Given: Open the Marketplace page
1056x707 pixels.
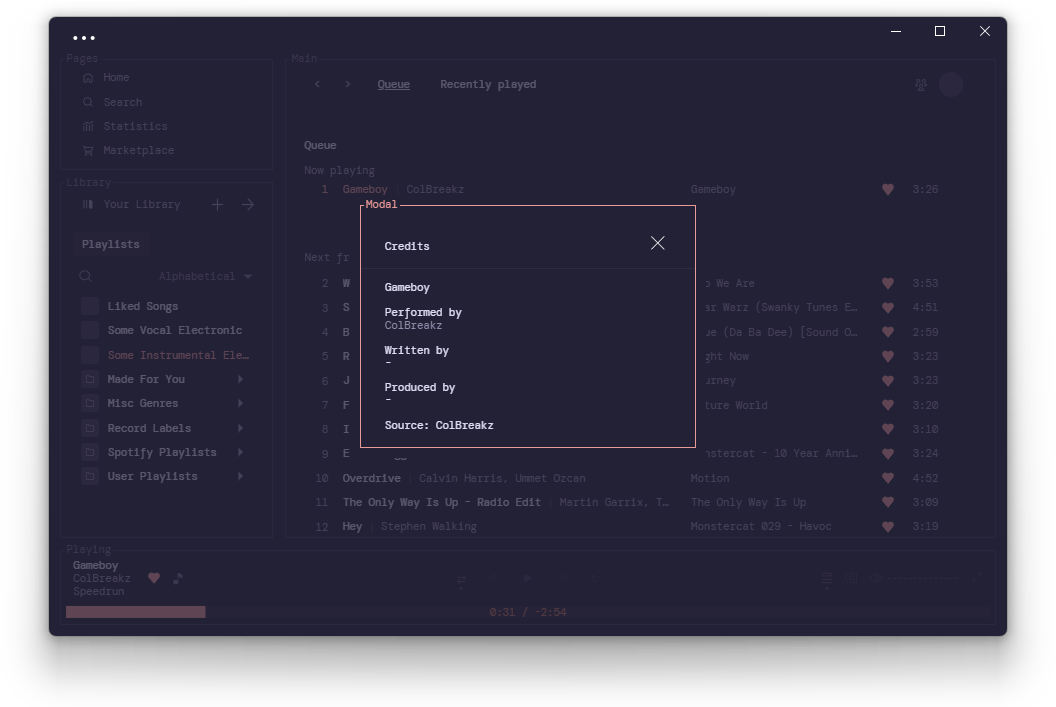Looking at the screenshot, I should click(129, 150).
